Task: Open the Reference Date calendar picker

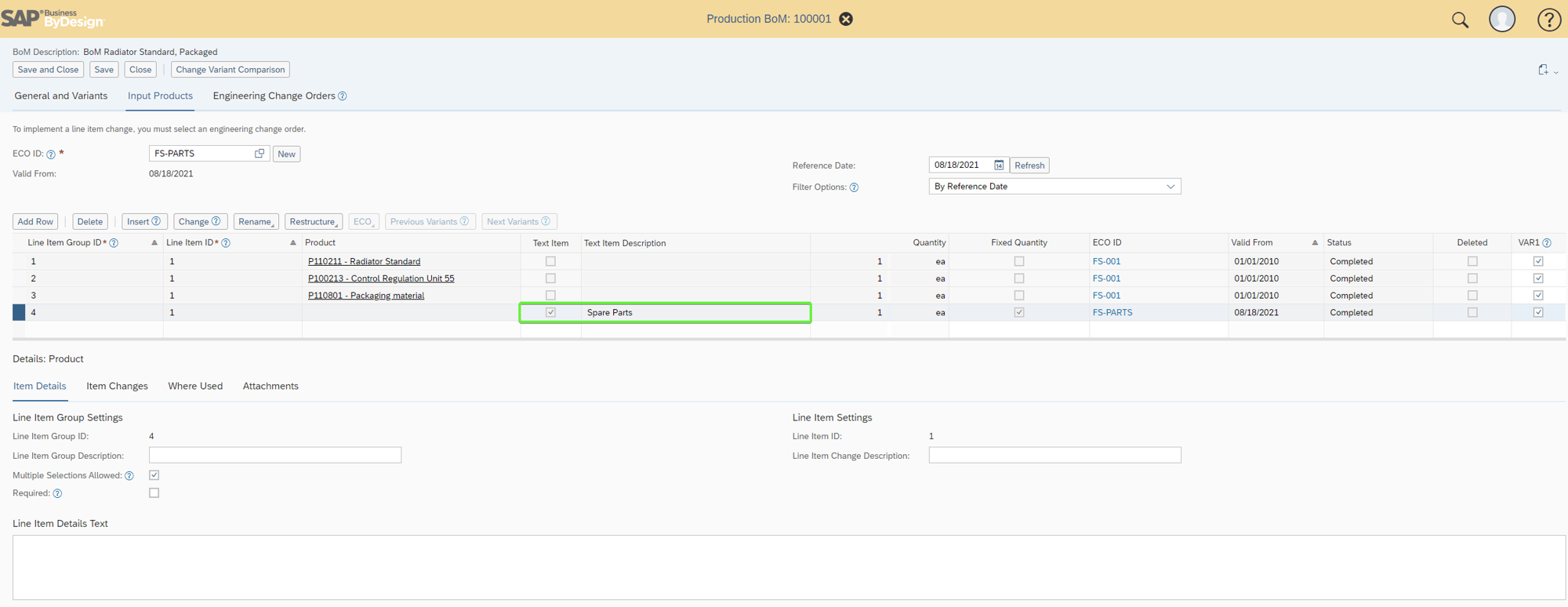Action: [x=999, y=165]
